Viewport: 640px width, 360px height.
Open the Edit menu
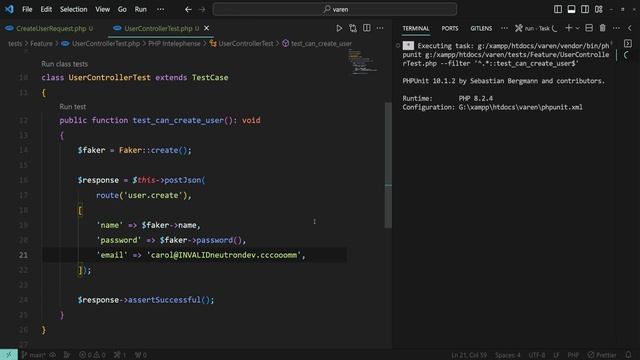(46, 9)
